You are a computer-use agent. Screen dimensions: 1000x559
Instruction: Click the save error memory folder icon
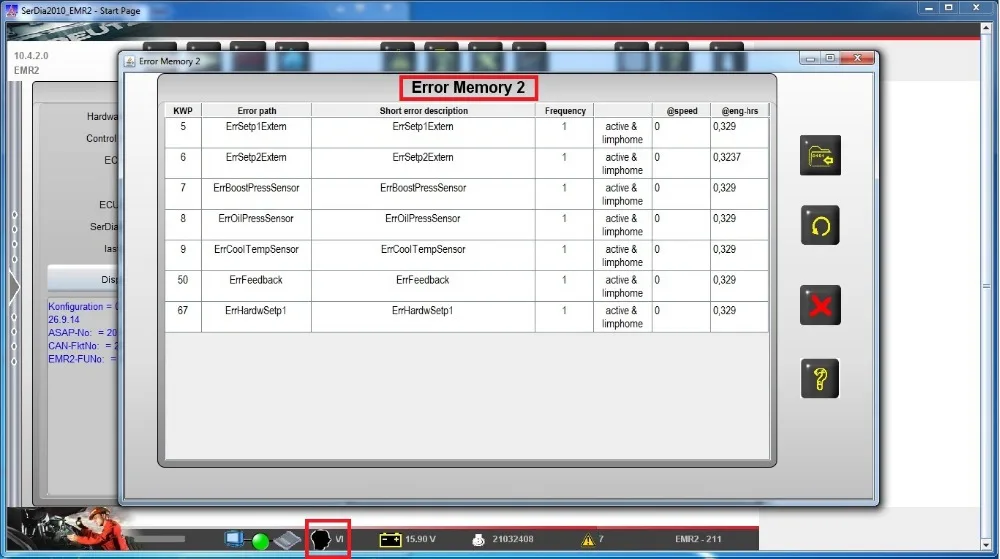[x=820, y=155]
